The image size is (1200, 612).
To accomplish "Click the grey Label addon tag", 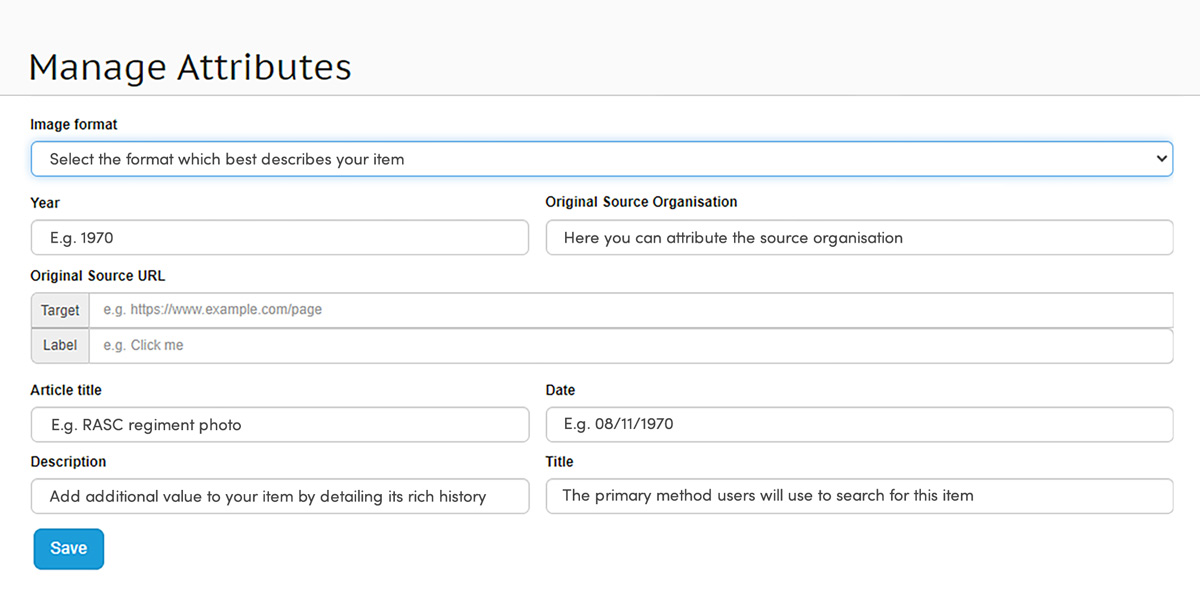I will click(x=60, y=345).
